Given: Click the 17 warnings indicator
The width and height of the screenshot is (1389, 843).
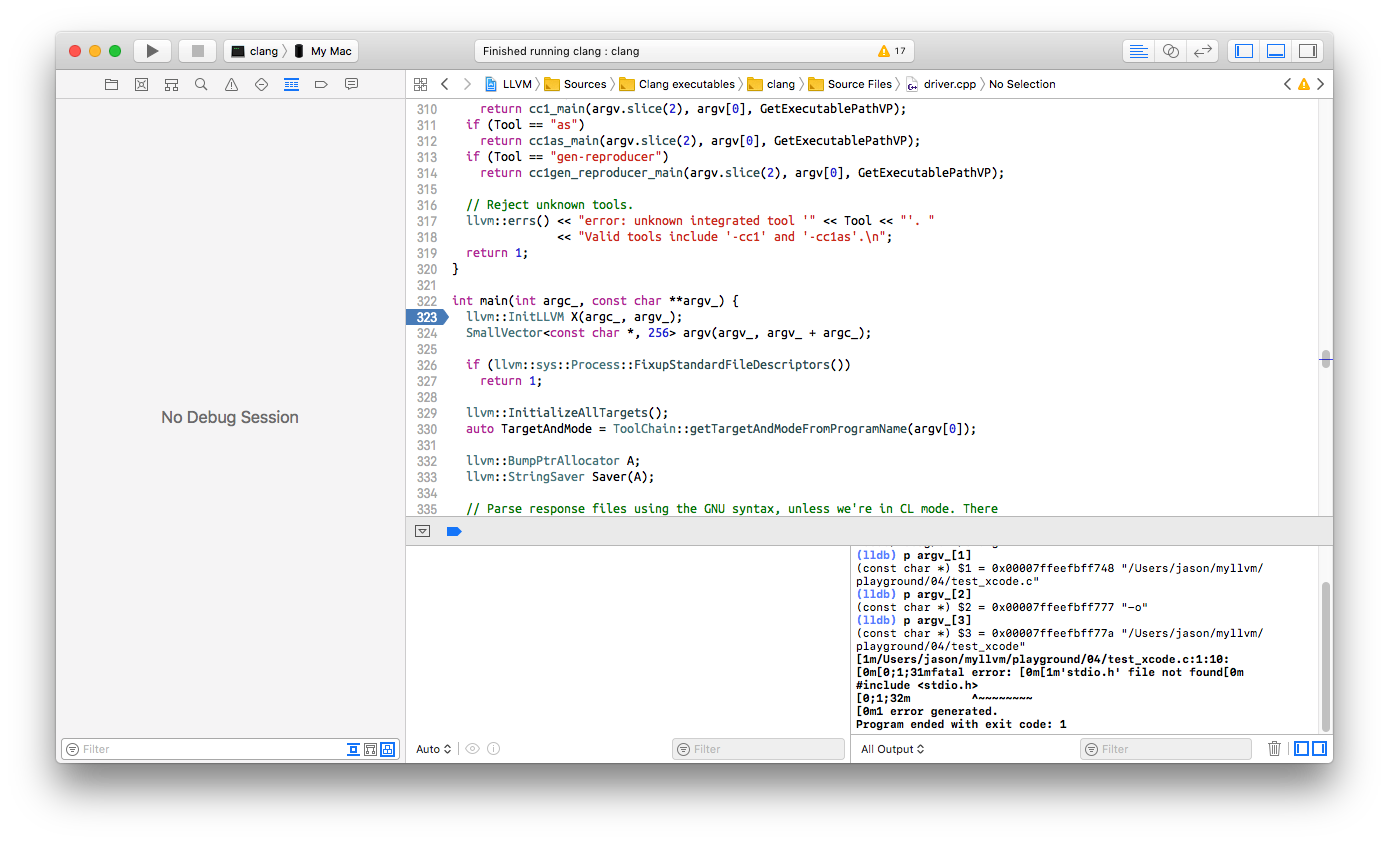Looking at the screenshot, I should click(x=891, y=51).
